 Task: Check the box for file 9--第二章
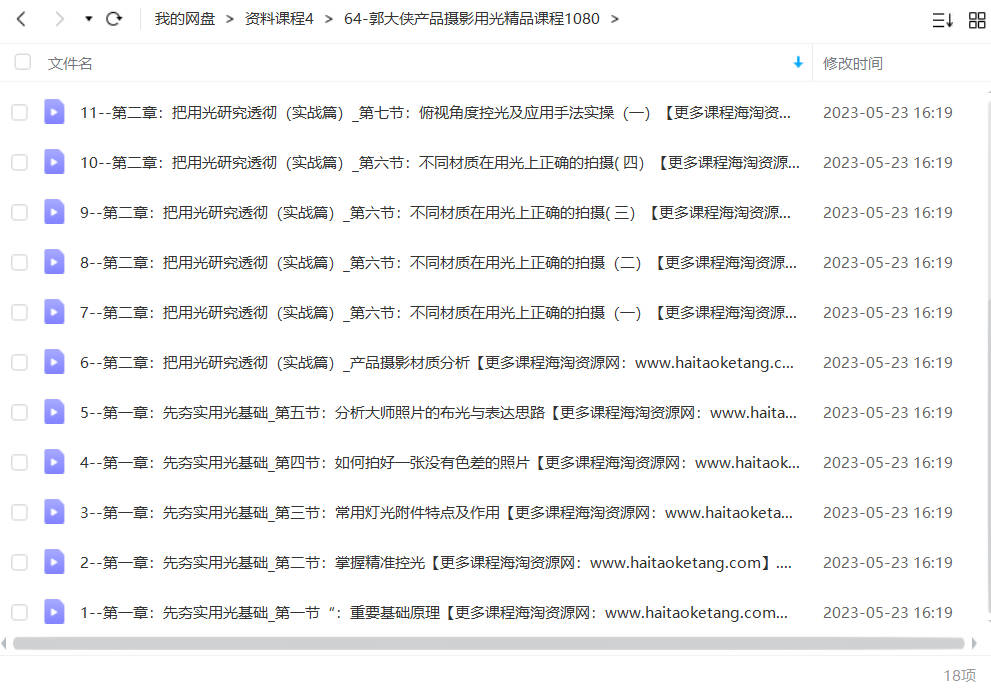point(20,212)
